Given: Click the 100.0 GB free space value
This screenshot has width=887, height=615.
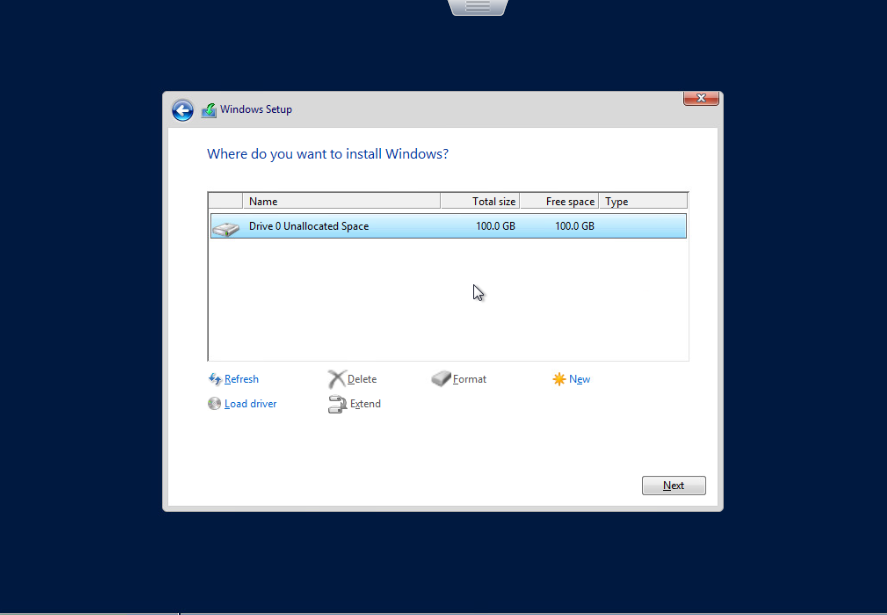Looking at the screenshot, I should click(x=575, y=226).
